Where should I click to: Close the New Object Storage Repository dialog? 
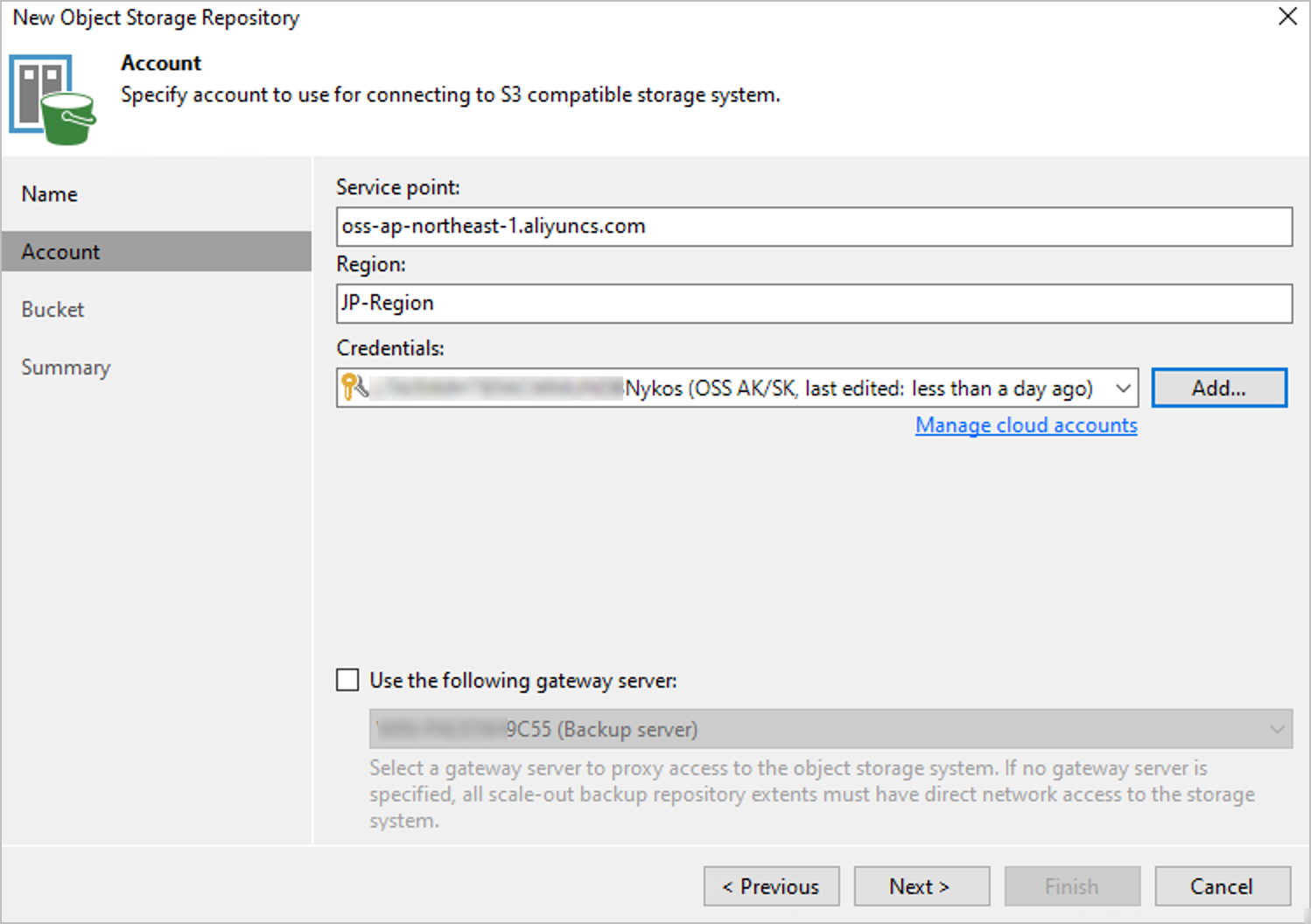(1287, 17)
